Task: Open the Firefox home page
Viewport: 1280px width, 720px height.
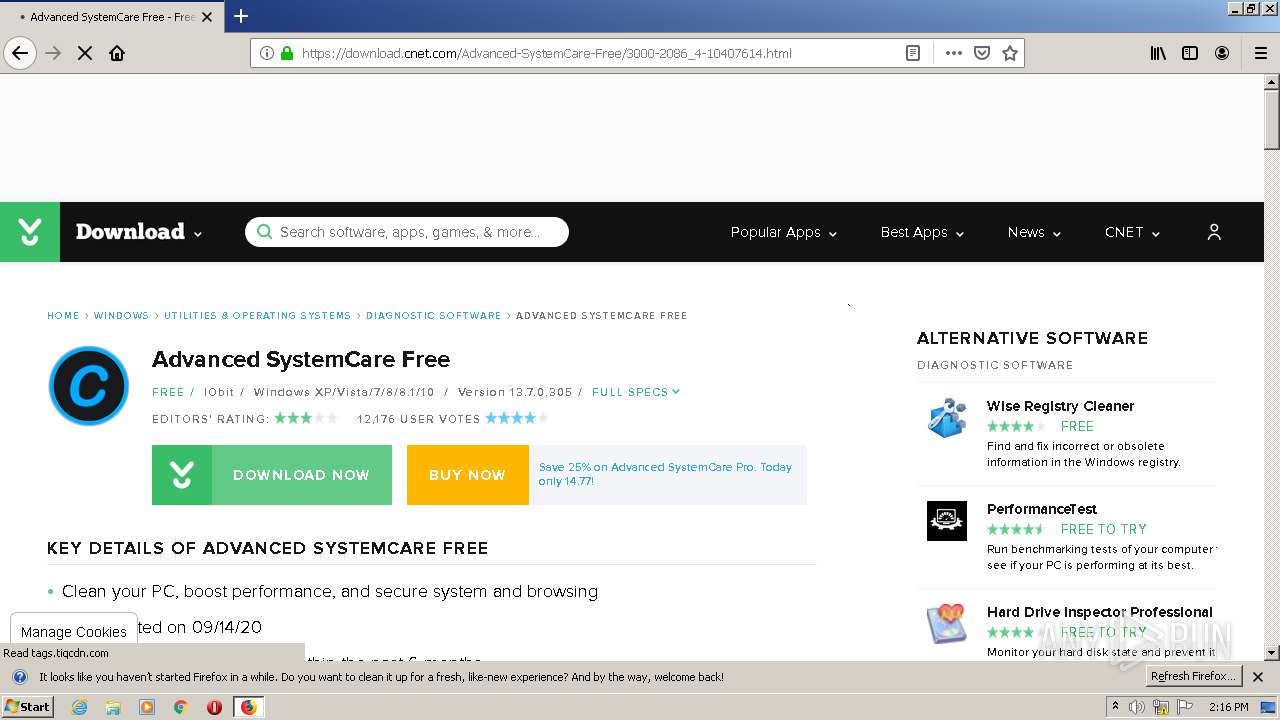Action: click(x=117, y=53)
